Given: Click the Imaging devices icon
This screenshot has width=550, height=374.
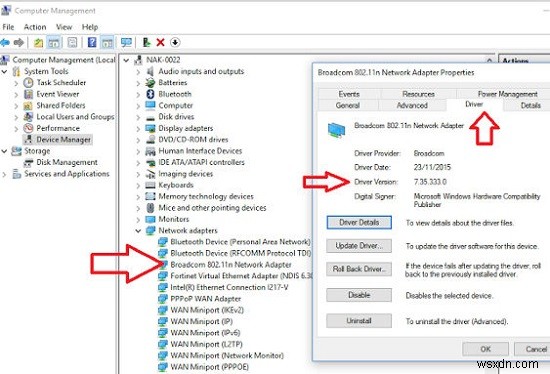Looking at the screenshot, I should 150,174.
